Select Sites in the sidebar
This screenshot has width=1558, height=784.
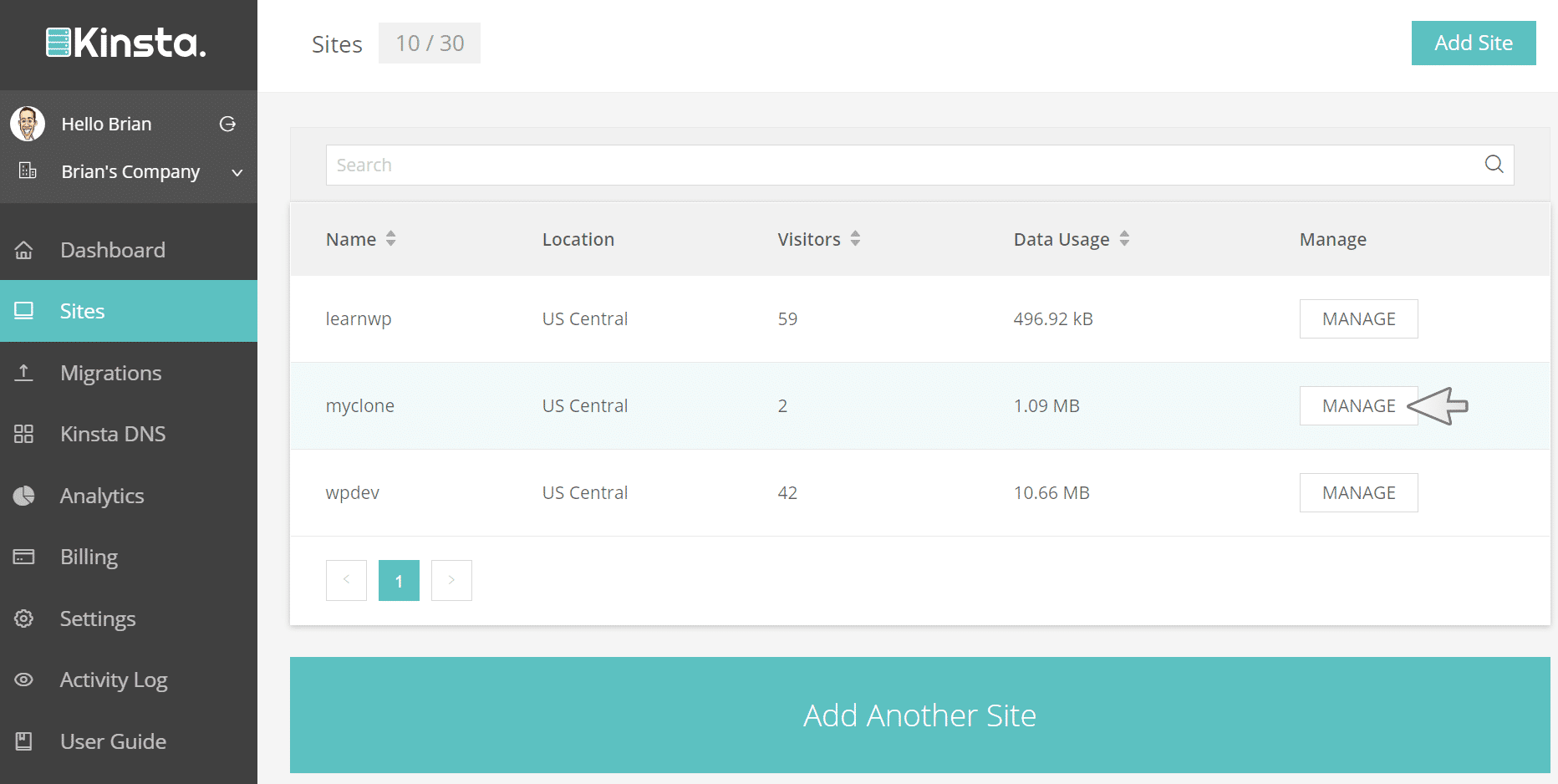coord(82,311)
